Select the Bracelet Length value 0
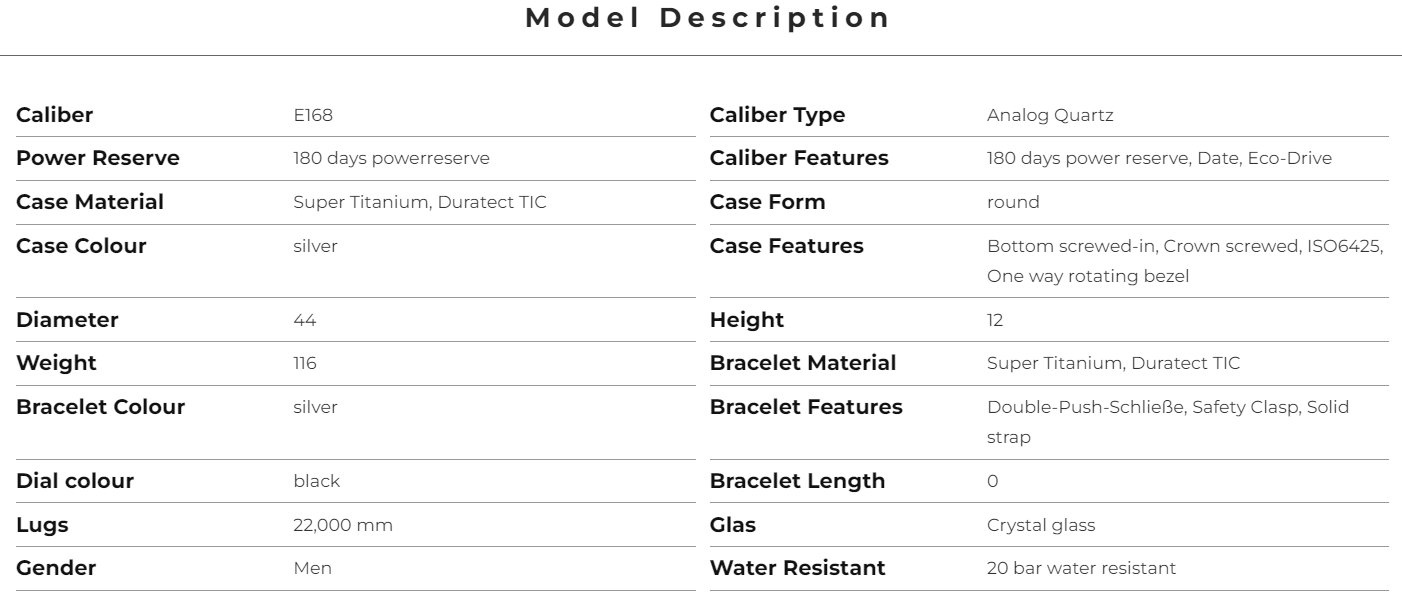 click(992, 481)
